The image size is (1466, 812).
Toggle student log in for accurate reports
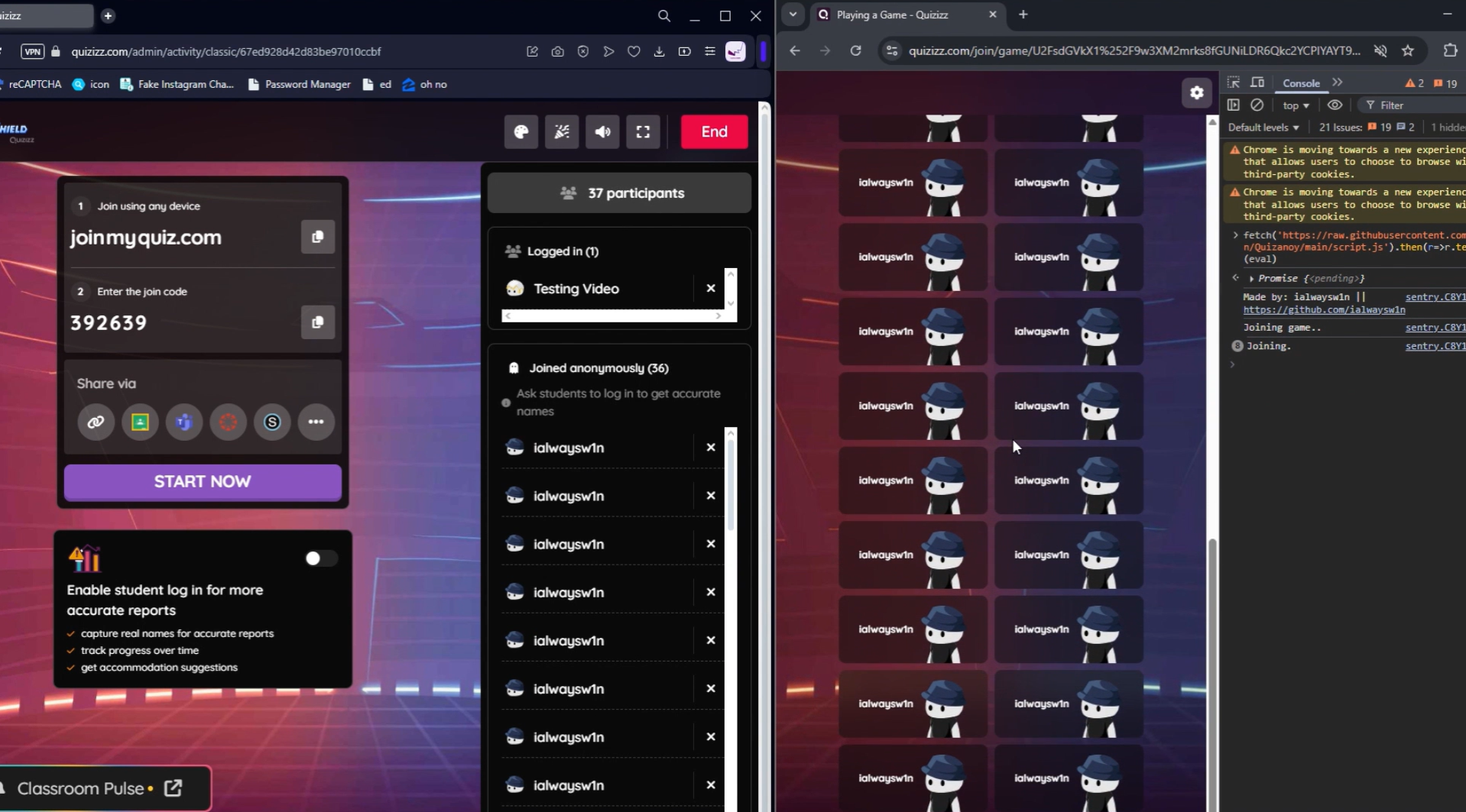(x=319, y=558)
